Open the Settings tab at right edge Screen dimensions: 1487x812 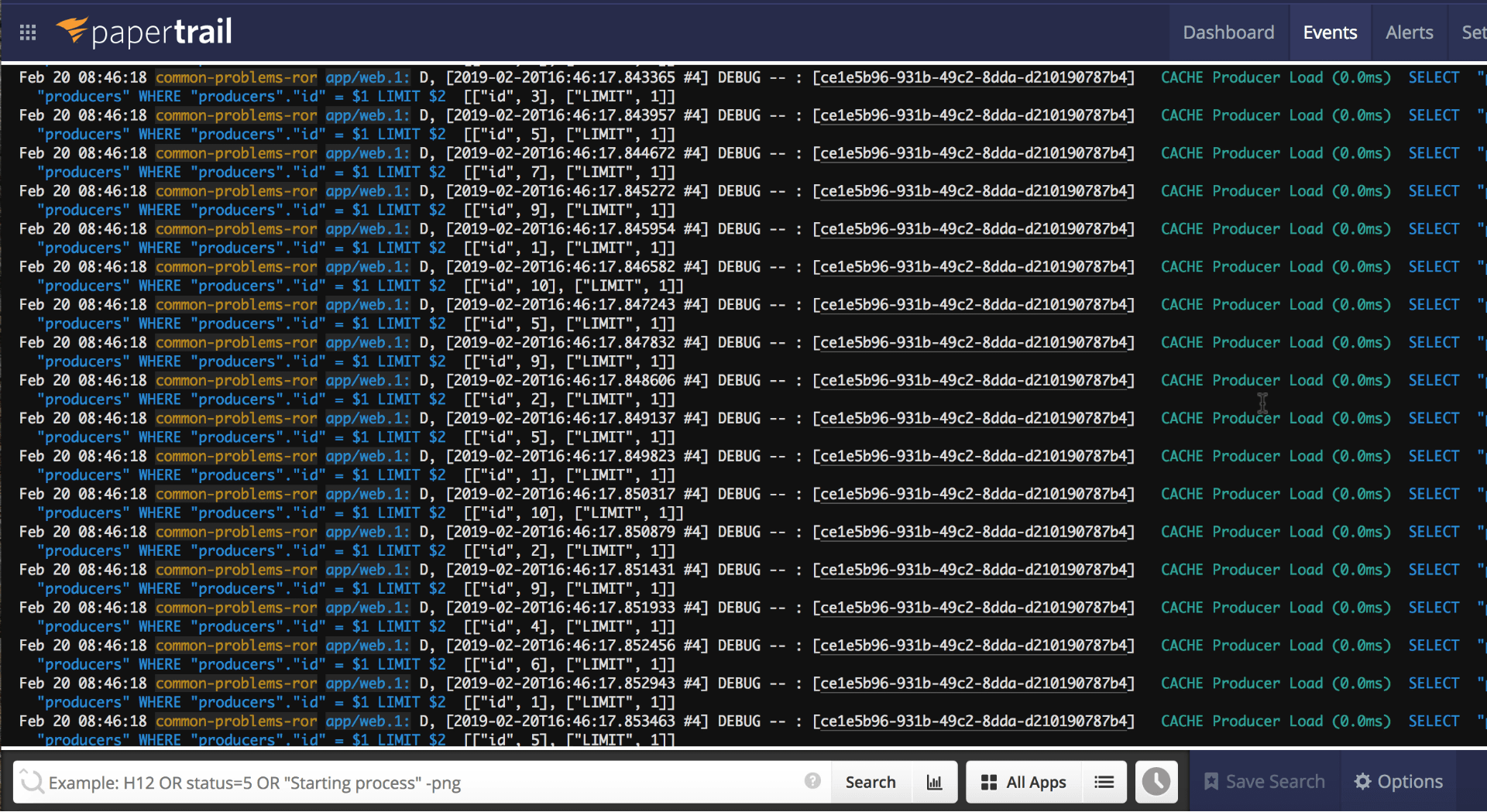coord(1473,33)
